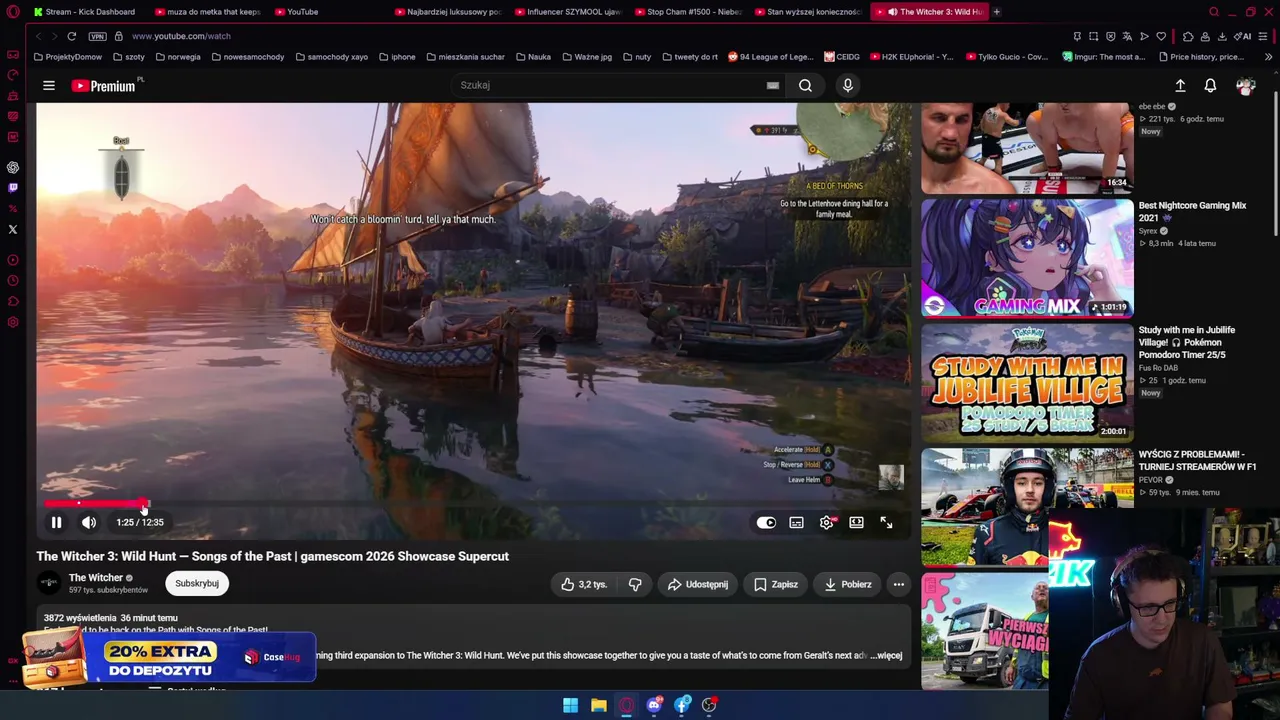Open the X icon in Opera's sidebar
Screen dimensions: 1280x720
13,229
